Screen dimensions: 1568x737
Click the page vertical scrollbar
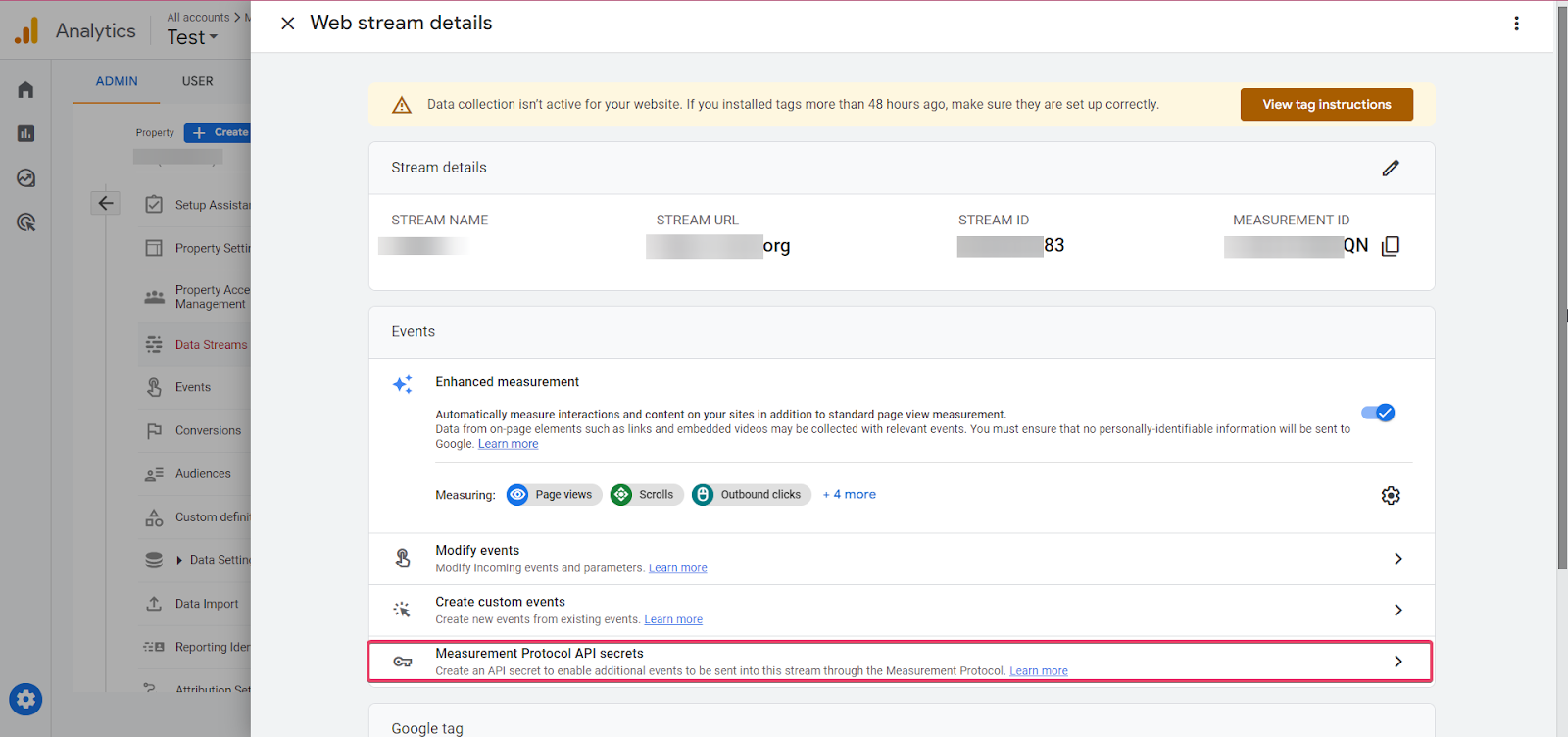1562,294
